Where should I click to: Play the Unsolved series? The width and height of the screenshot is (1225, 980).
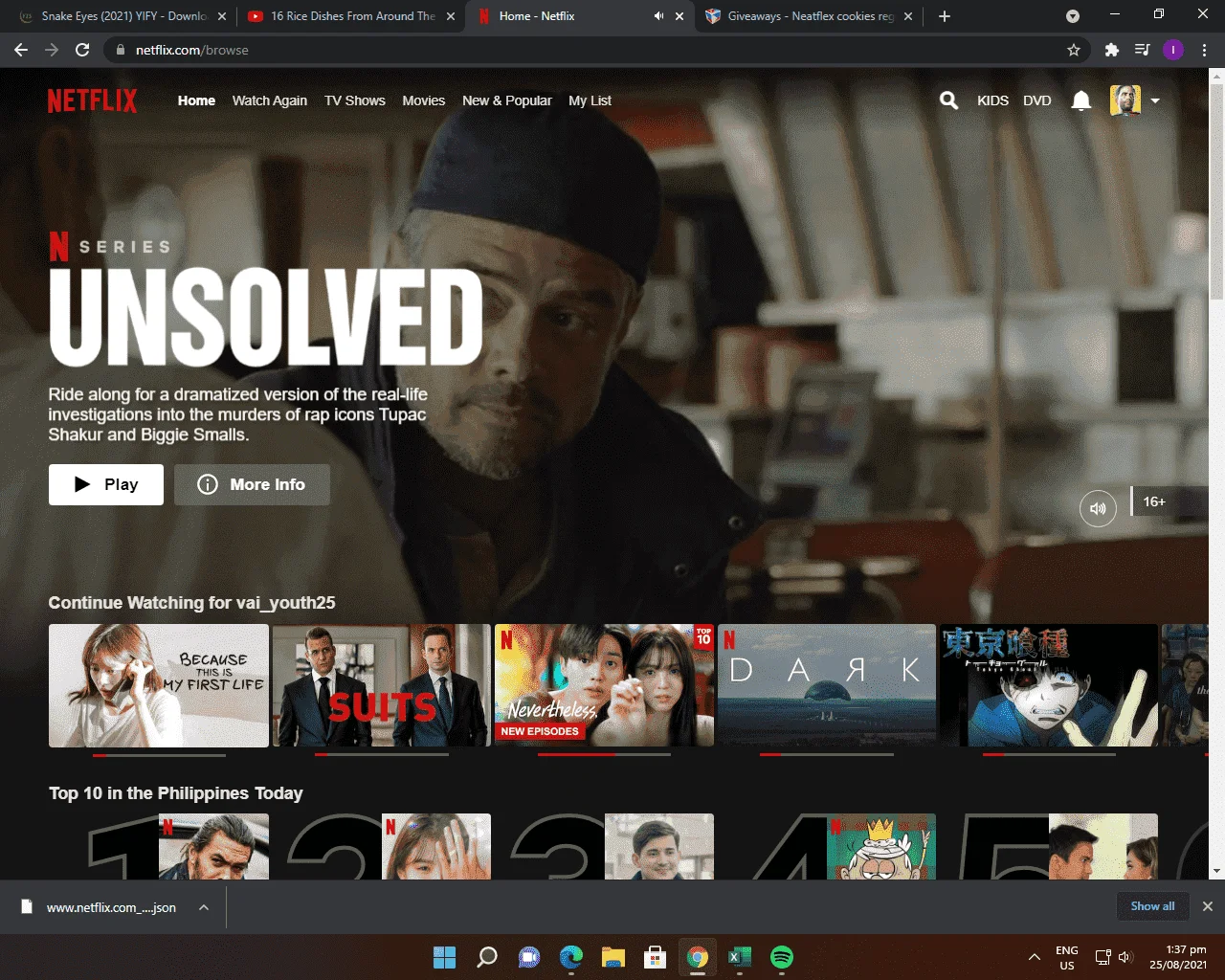106,484
